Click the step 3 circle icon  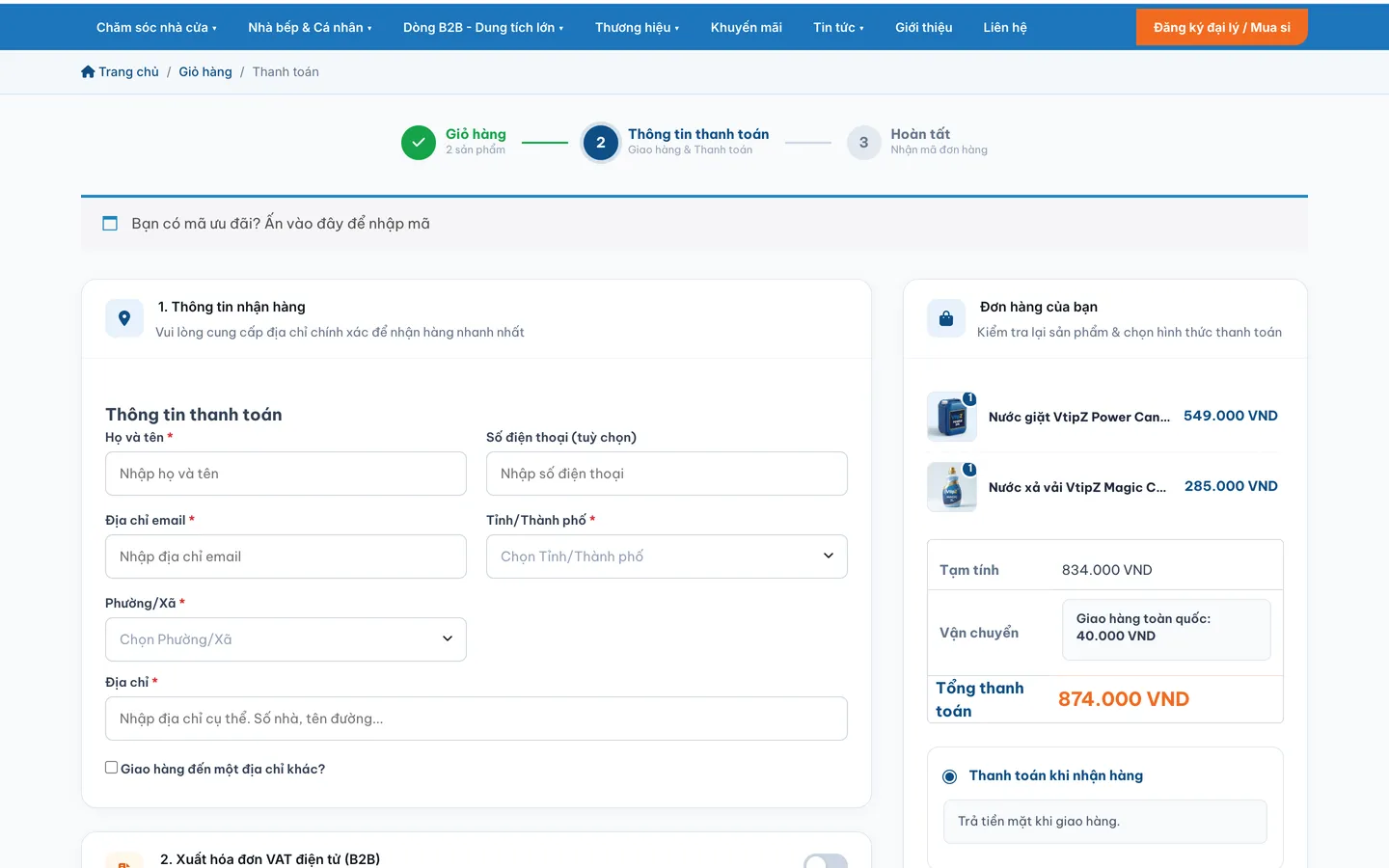click(864, 143)
